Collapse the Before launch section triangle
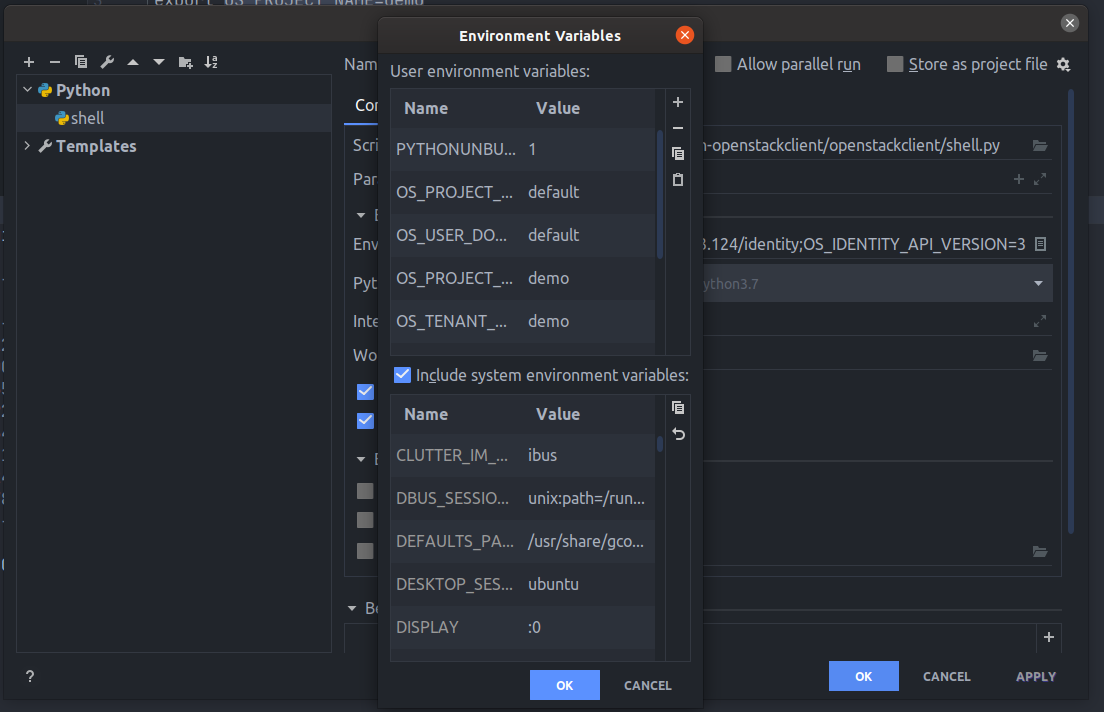This screenshot has width=1104, height=712. click(x=352, y=608)
